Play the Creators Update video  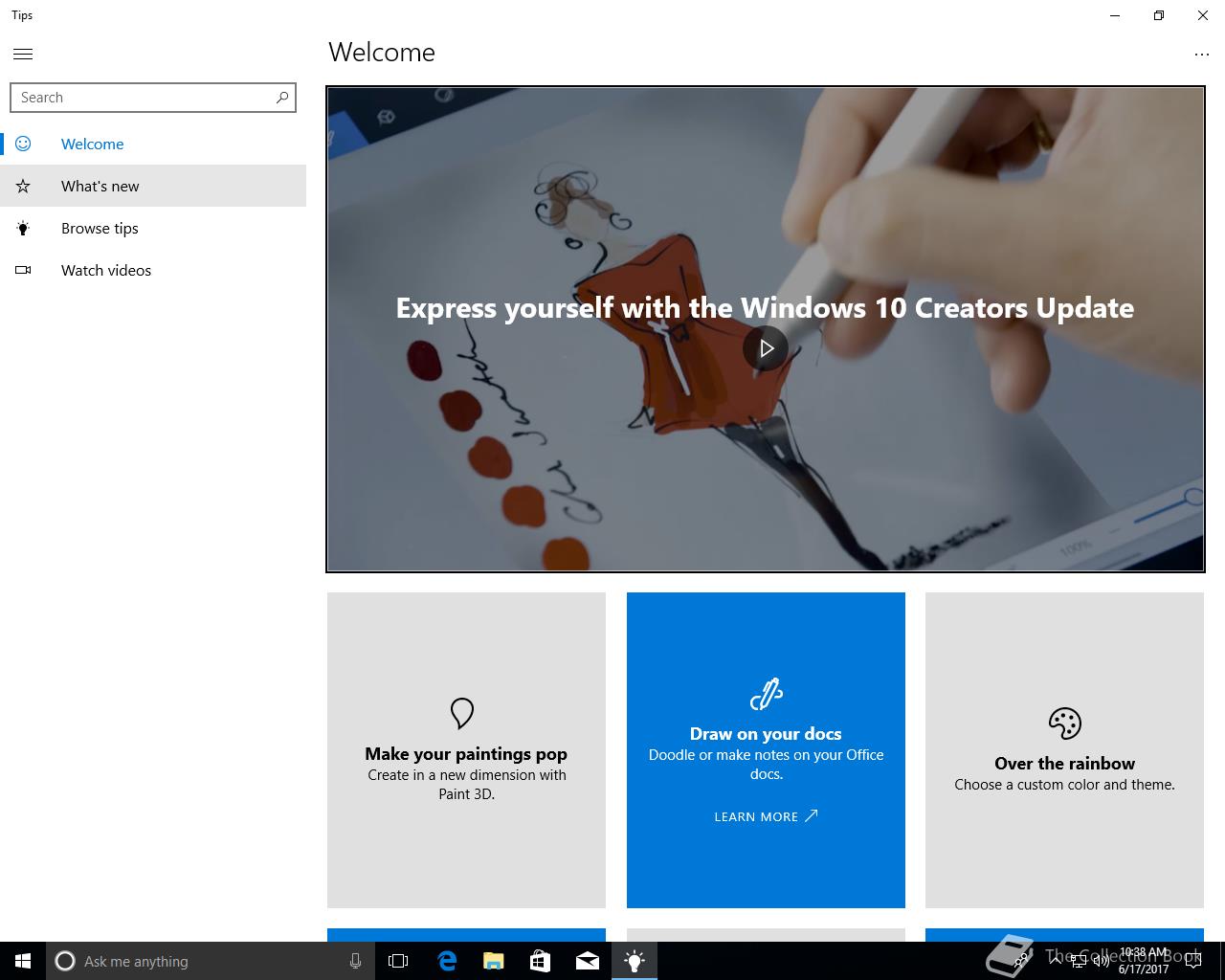[766, 348]
